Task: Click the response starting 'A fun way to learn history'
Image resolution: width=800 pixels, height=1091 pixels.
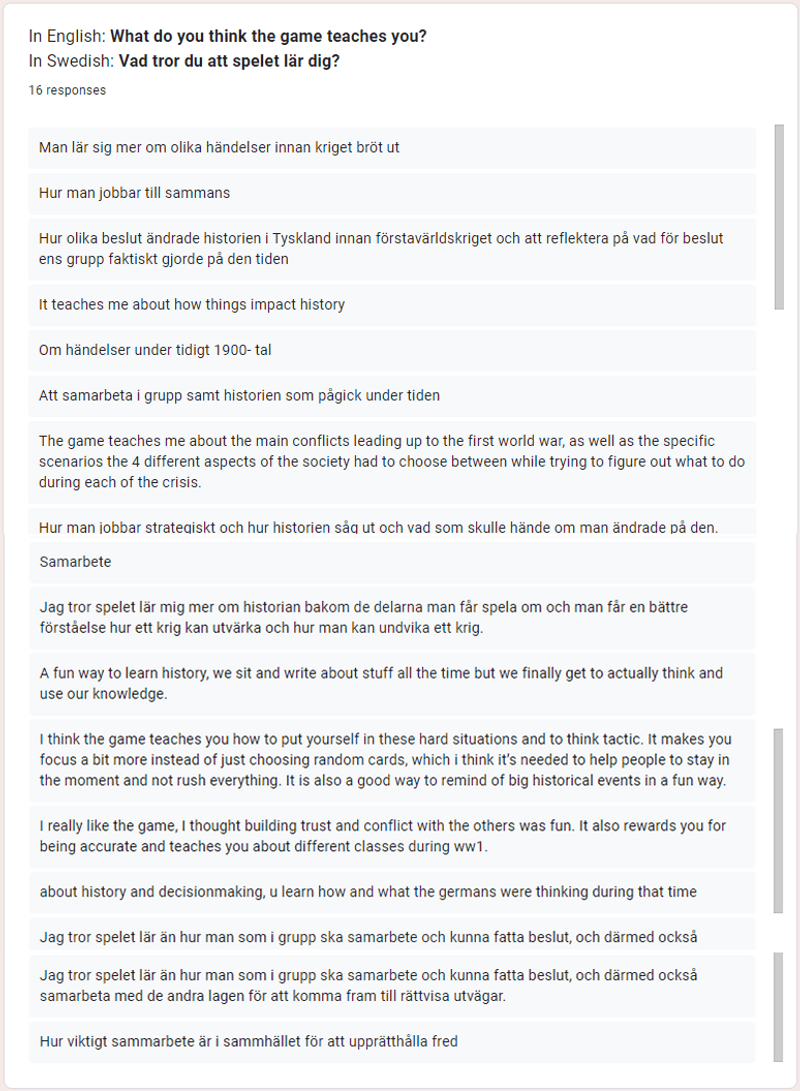Action: click(392, 684)
